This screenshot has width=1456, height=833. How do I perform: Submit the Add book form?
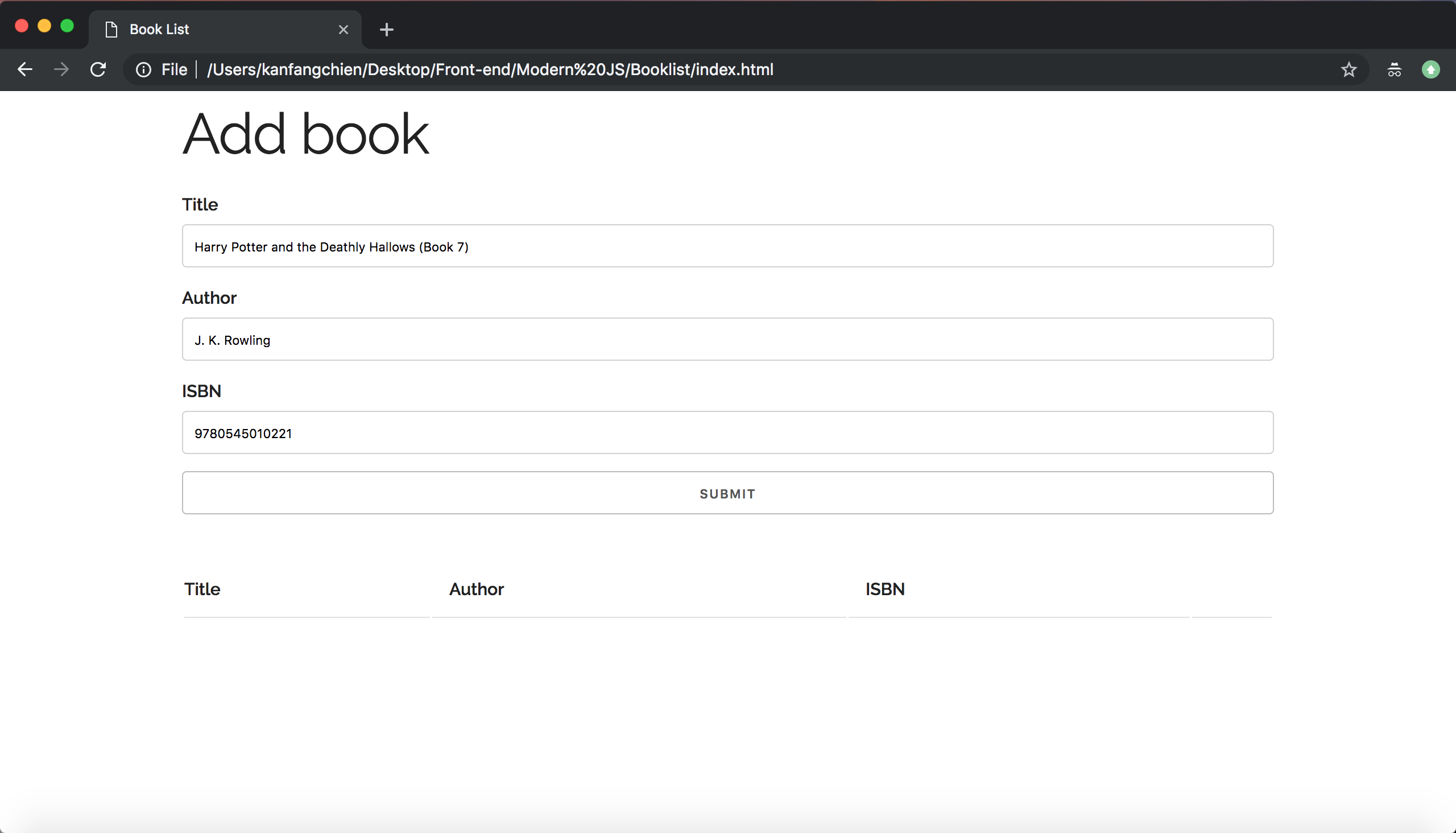(727, 493)
